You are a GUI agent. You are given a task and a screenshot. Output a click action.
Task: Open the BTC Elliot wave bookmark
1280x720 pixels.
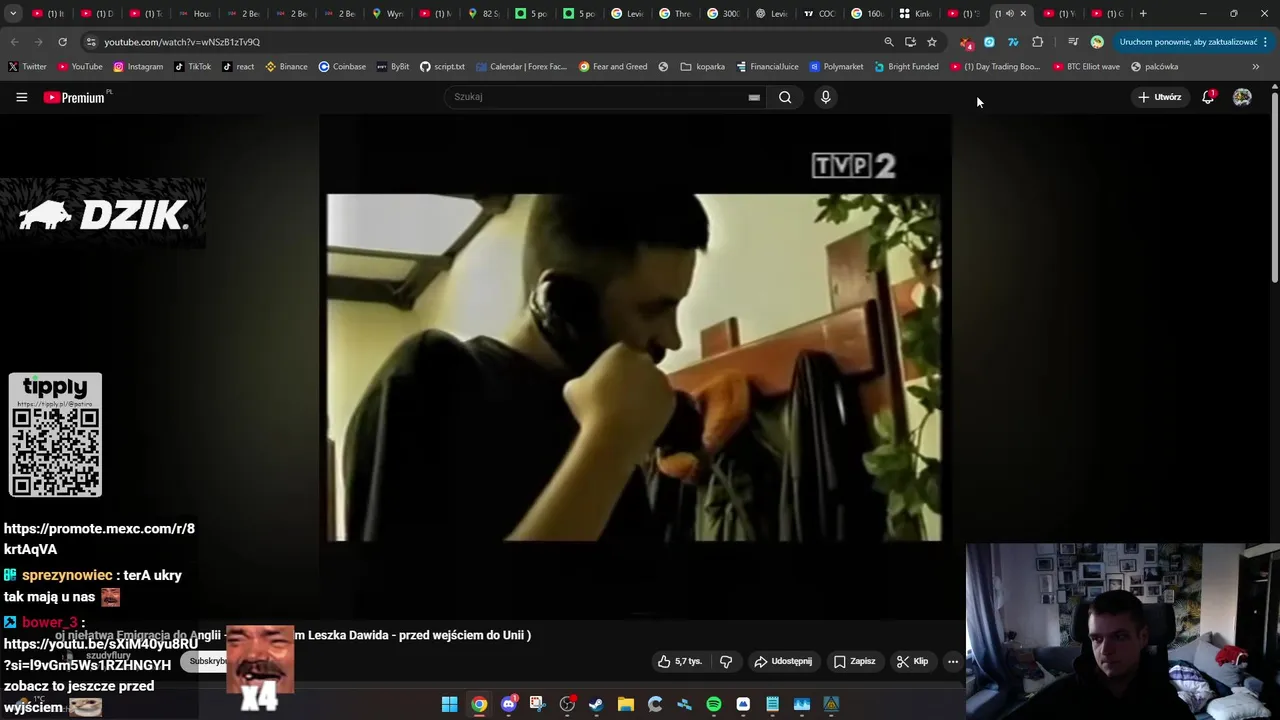pos(1086,67)
